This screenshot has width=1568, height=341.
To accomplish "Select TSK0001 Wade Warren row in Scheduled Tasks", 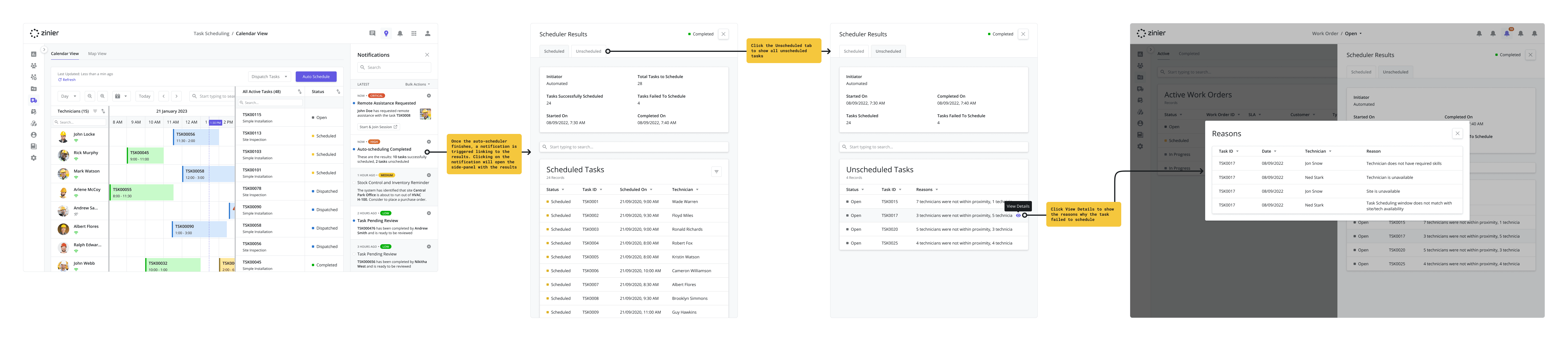I will point(634,202).
